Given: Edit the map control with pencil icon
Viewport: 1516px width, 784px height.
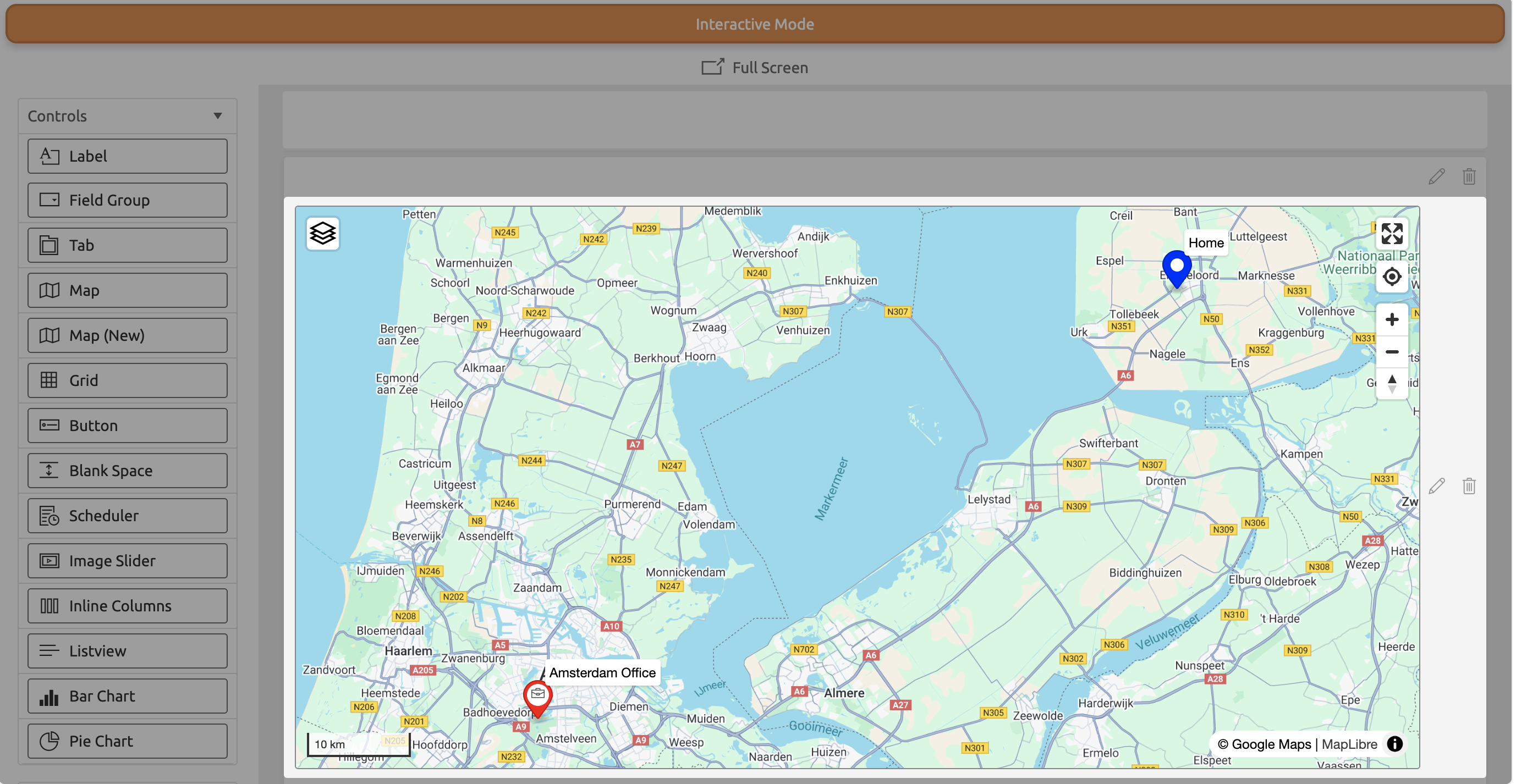Looking at the screenshot, I should [1437, 487].
